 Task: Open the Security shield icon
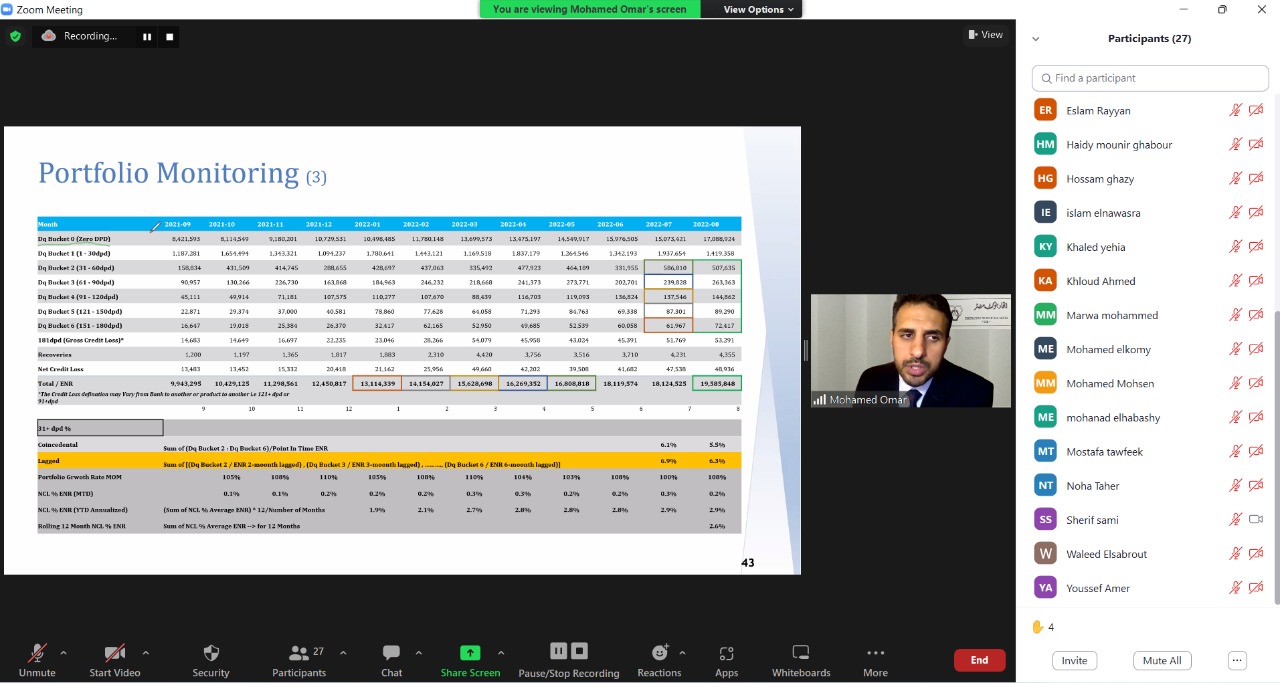pos(210,653)
